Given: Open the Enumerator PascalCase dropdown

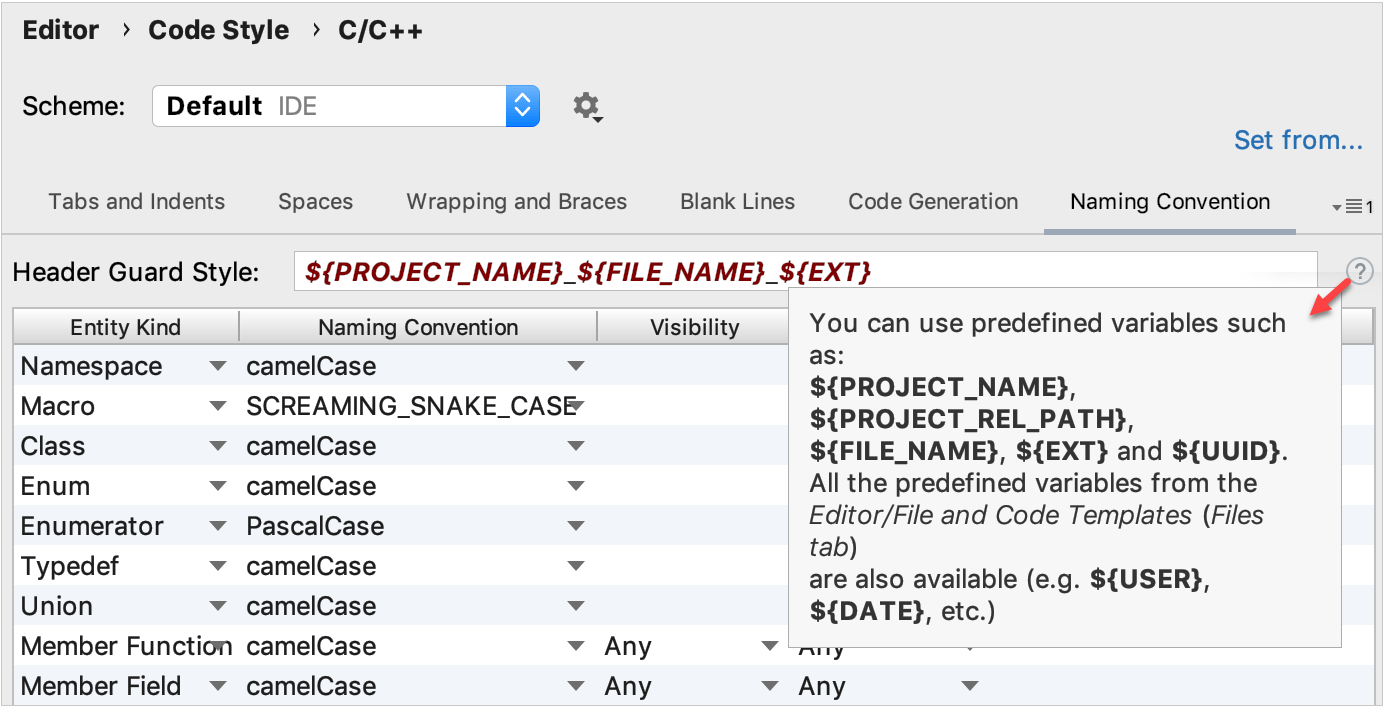Looking at the screenshot, I should click(576, 526).
